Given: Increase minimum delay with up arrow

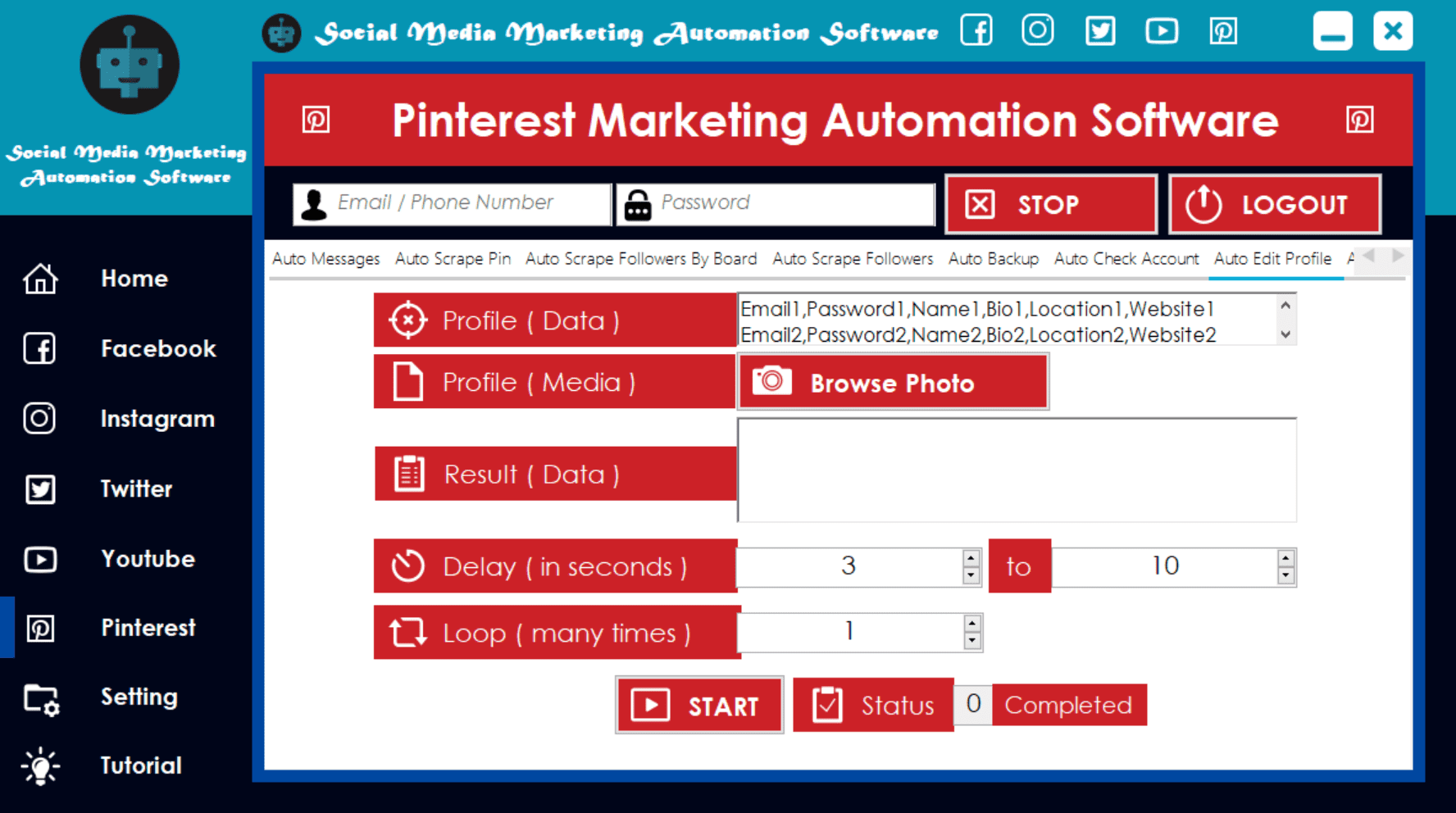Looking at the screenshot, I should tap(971, 558).
